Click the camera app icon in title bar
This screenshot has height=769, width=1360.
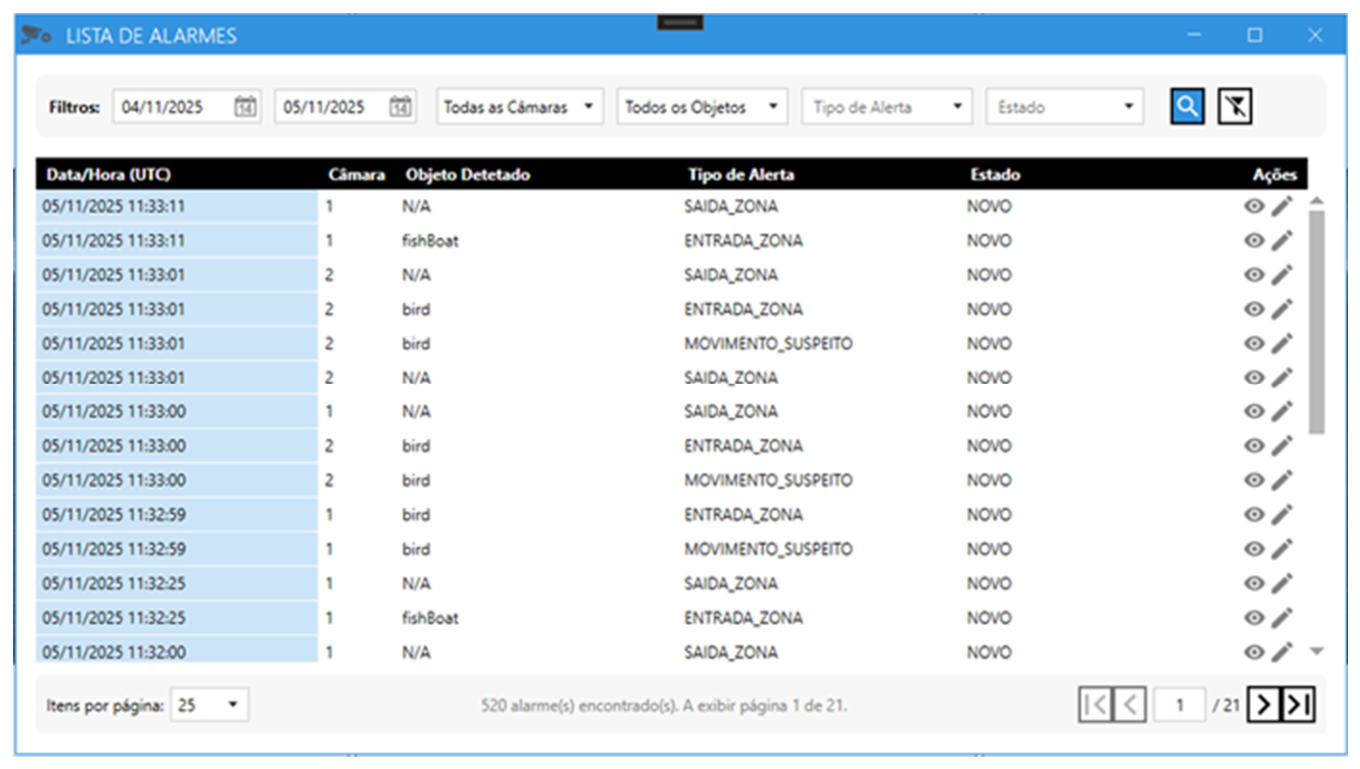[37, 36]
